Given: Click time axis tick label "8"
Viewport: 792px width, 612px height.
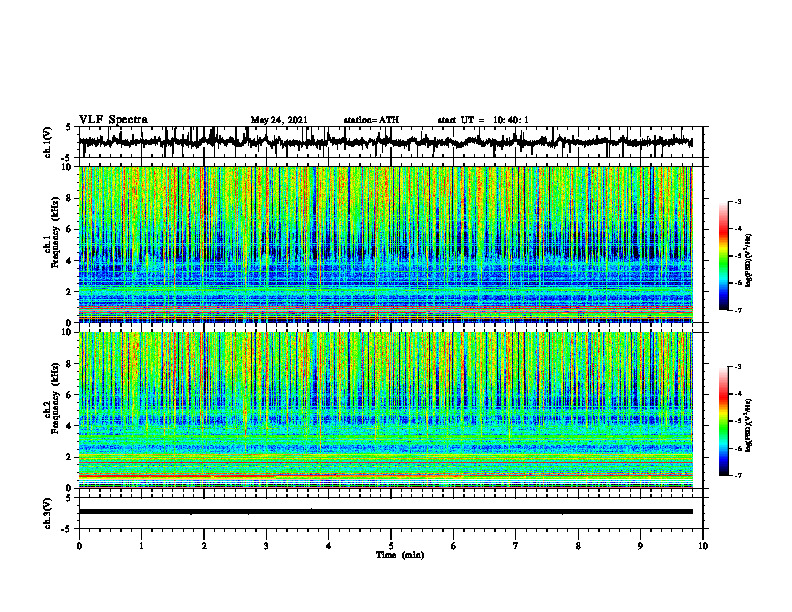Looking at the screenshot, I should point(578,546).
